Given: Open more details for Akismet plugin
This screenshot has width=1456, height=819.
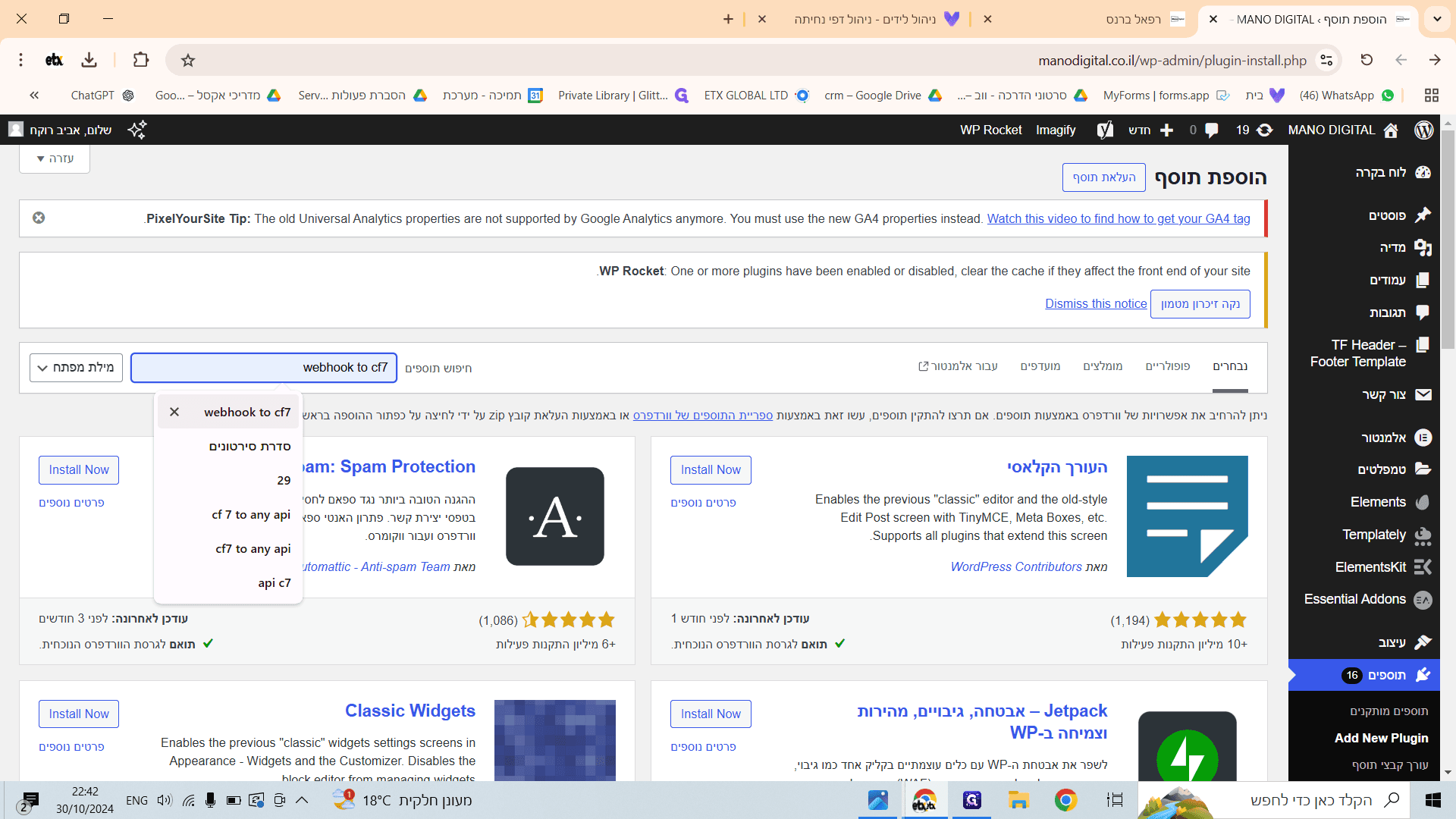Looking at the screenshot, I should point(71,502).
